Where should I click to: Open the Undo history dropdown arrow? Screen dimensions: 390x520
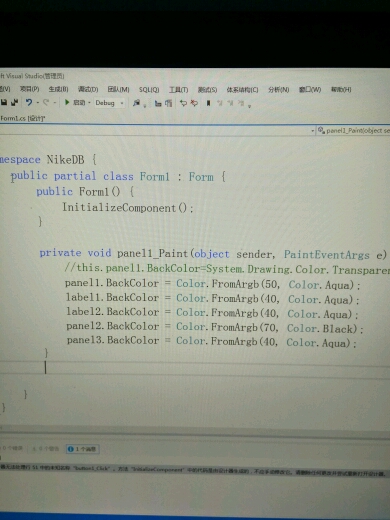point(37,103)
